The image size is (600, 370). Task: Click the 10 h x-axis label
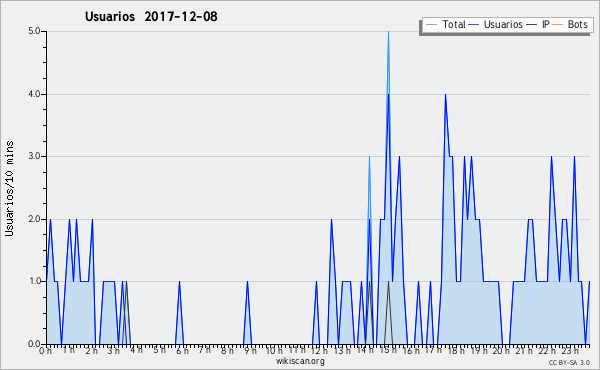(274, 350)
